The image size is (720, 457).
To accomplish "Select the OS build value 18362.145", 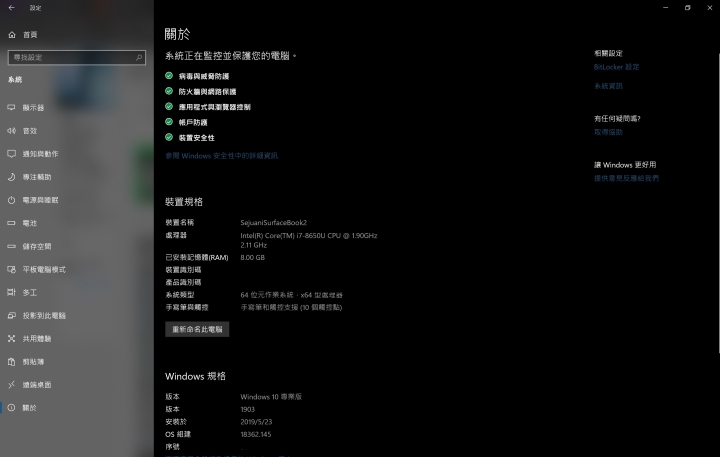I will click(x=256, y=434).
